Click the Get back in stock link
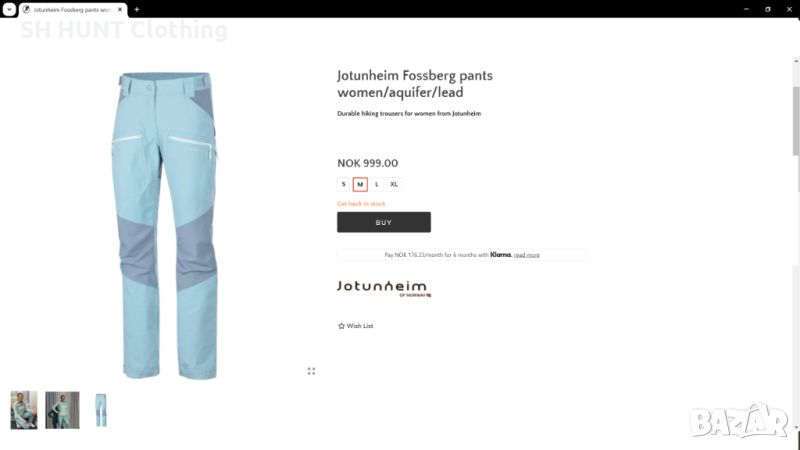This screenshot has height=450, width=800. (x=361, y=204)
